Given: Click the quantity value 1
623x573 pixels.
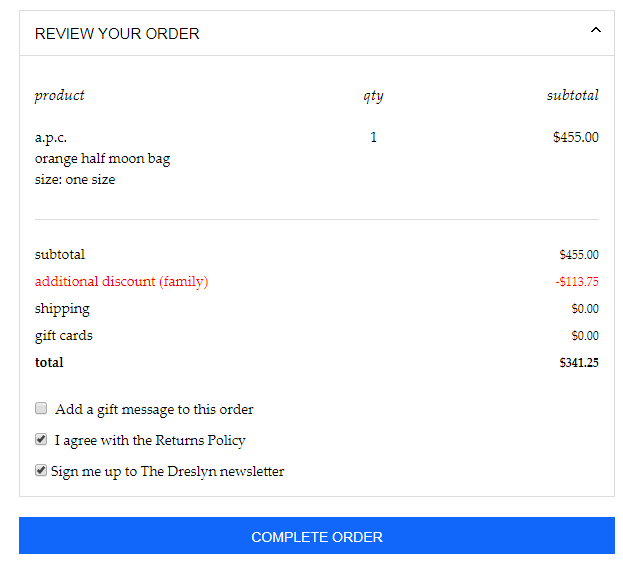Looking at the screenshot, I should tap(373, 137).
